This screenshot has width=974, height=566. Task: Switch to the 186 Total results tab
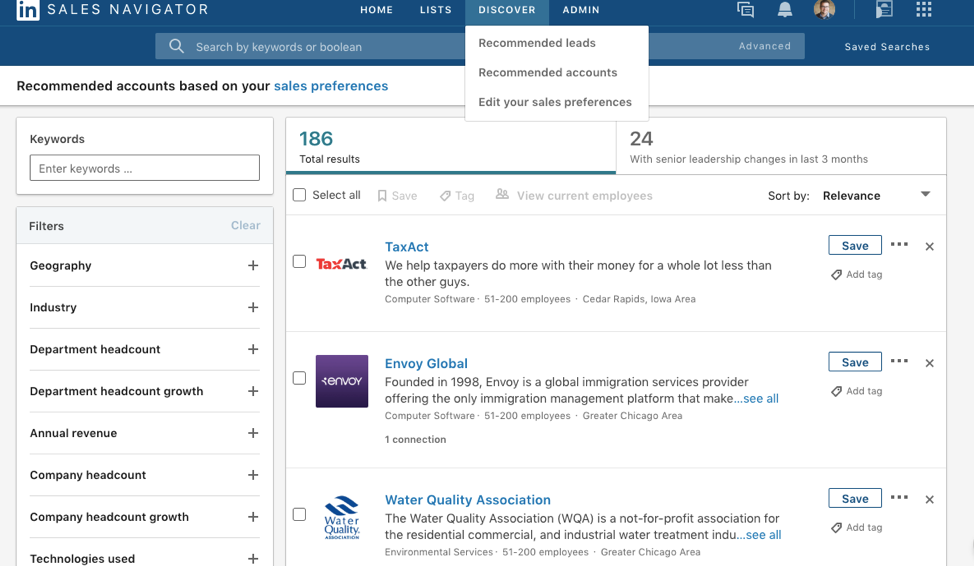coord(451,146)
